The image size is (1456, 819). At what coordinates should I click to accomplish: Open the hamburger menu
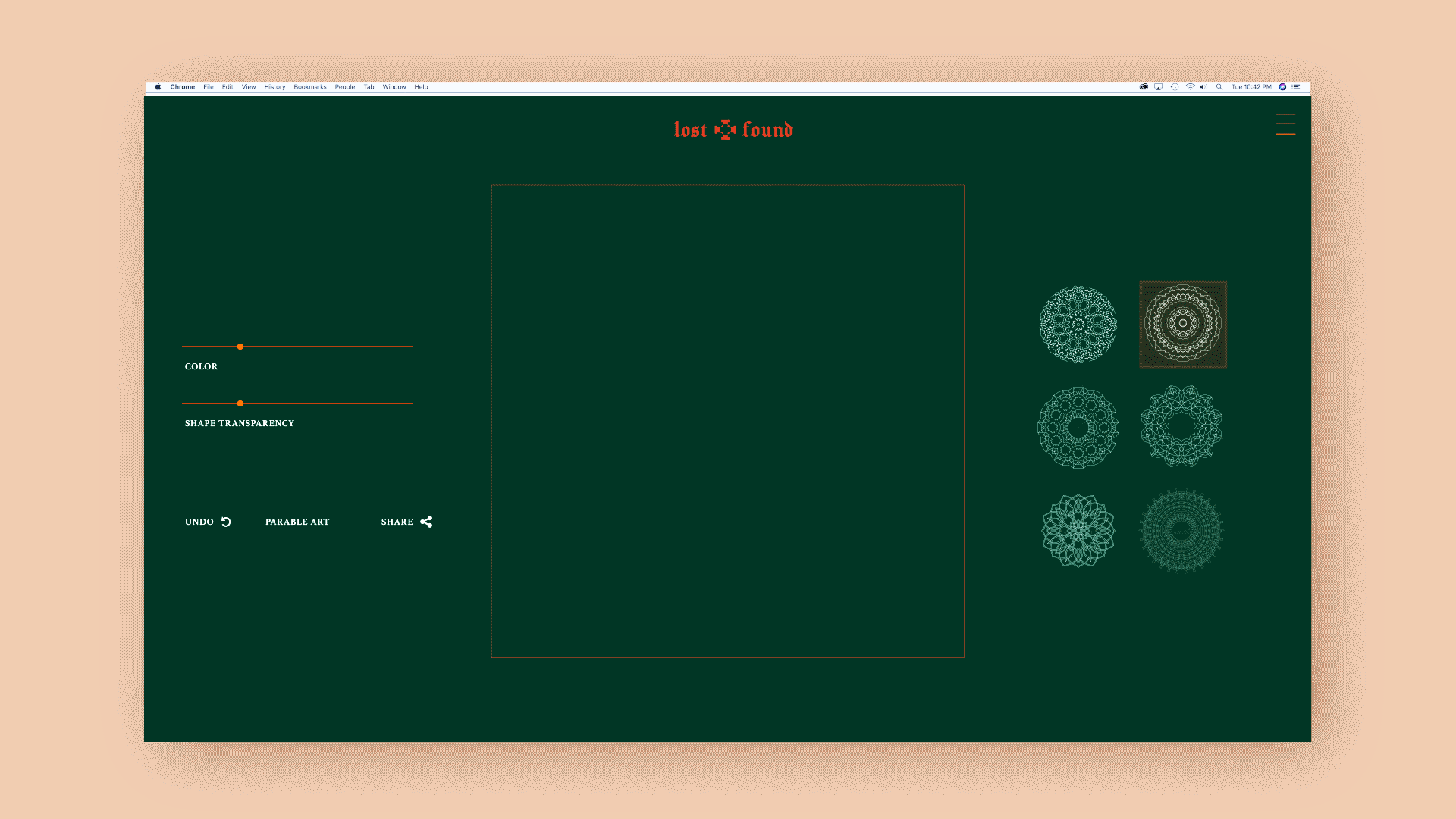tap(1285, 124)
